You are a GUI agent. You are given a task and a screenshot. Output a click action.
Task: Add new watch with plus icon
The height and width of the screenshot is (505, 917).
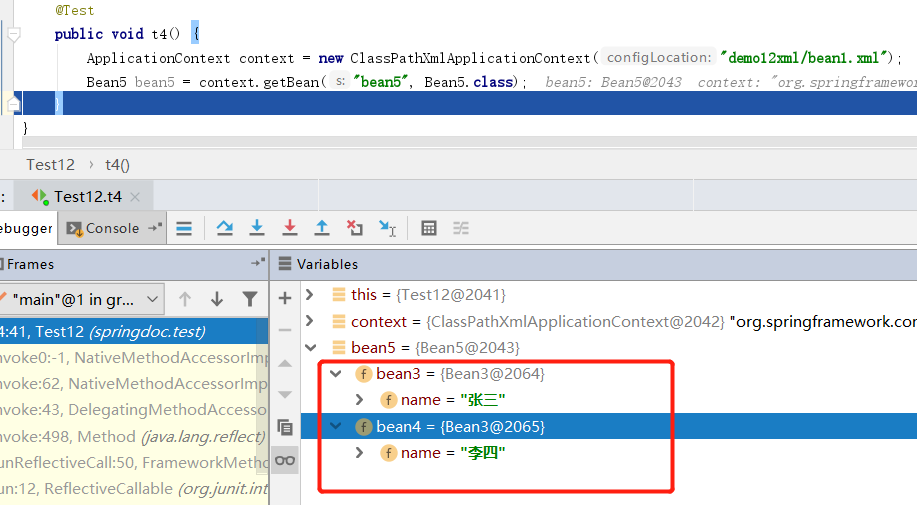(285, 298)
